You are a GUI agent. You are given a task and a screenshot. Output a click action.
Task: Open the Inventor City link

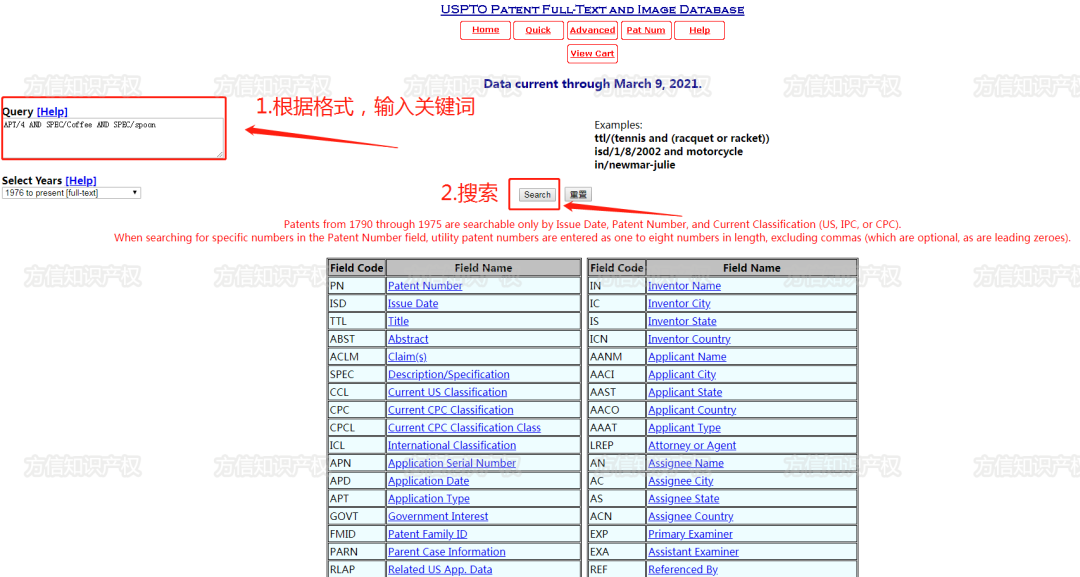[x=679, y=304]
